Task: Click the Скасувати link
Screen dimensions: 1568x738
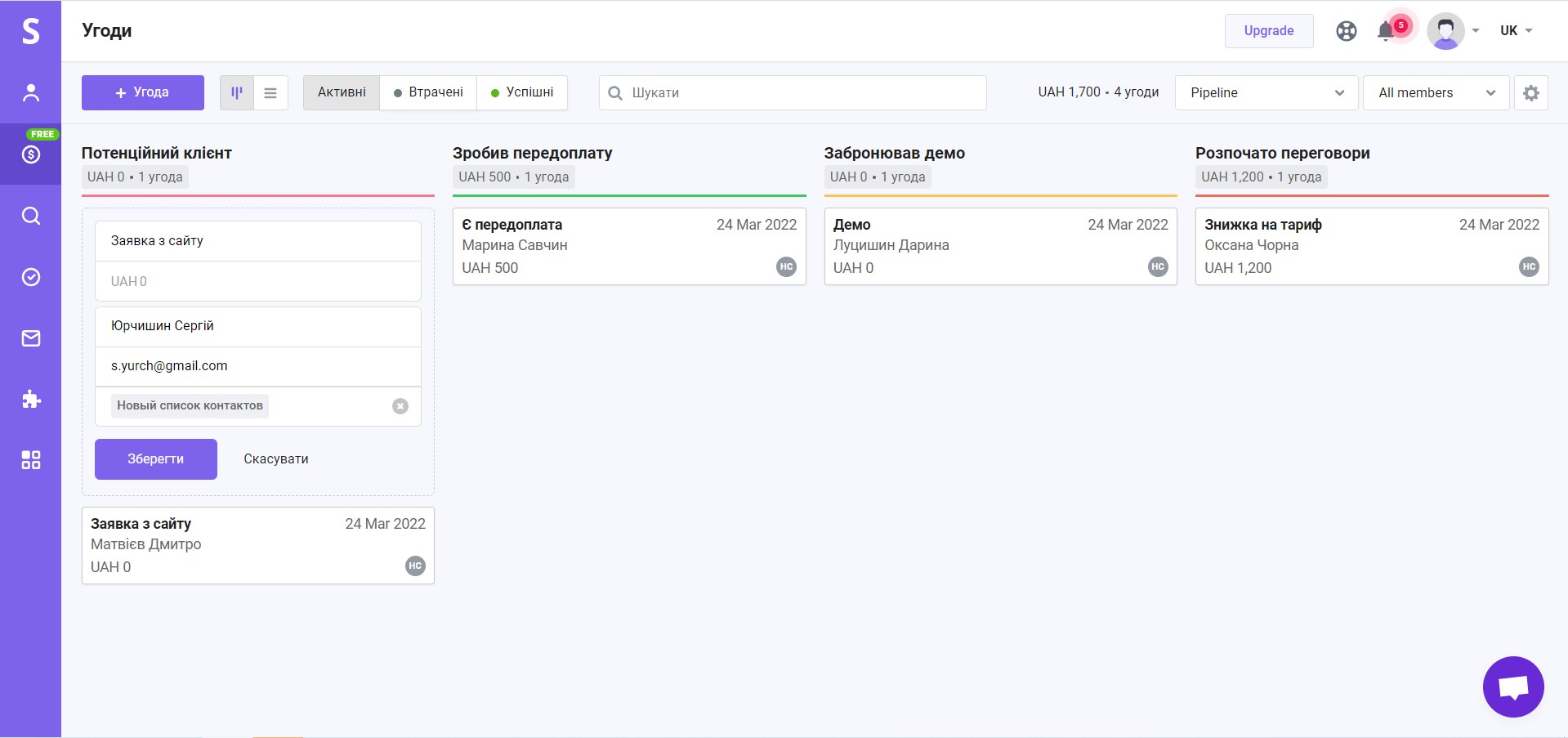Action: 276,459
